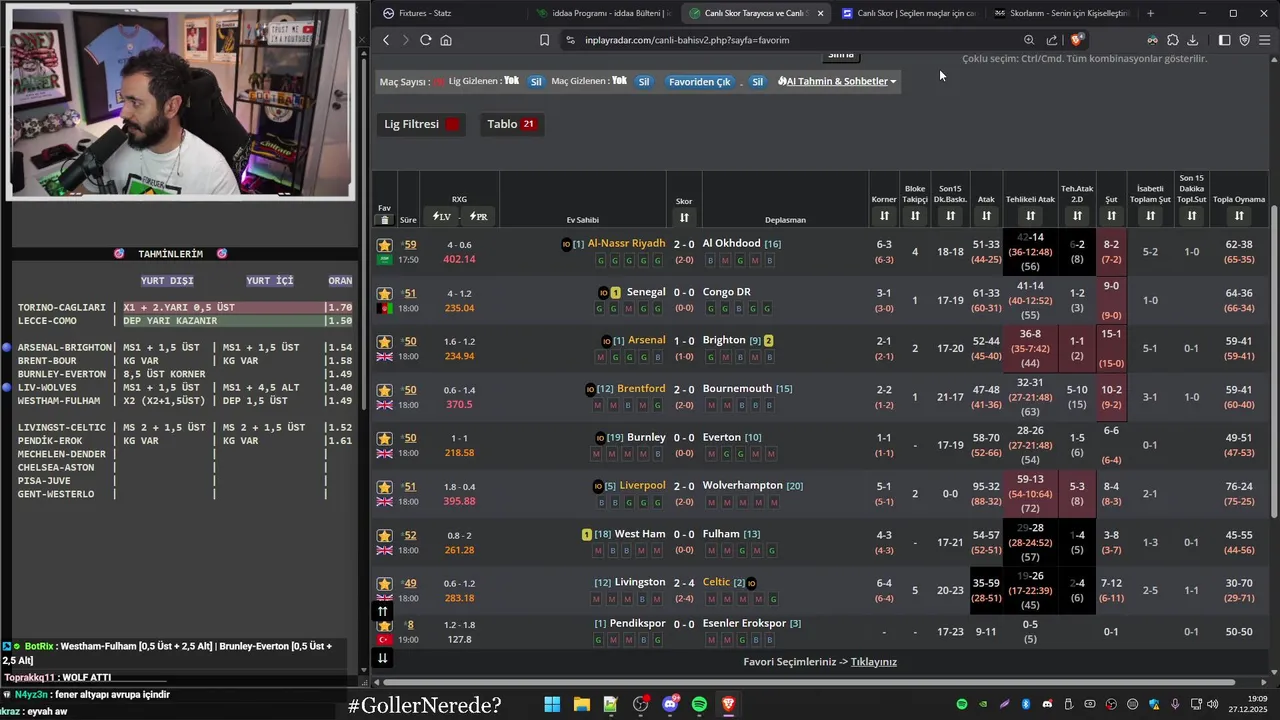Click the jump-to-bottom double arrow button
Screen dimensions: 1280x720
pos(382,657)
